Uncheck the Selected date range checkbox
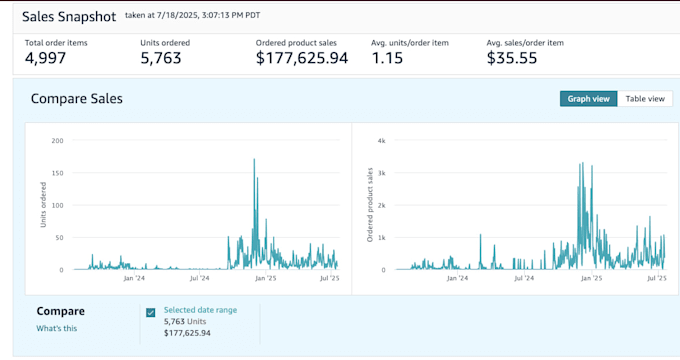 (150, 313)
